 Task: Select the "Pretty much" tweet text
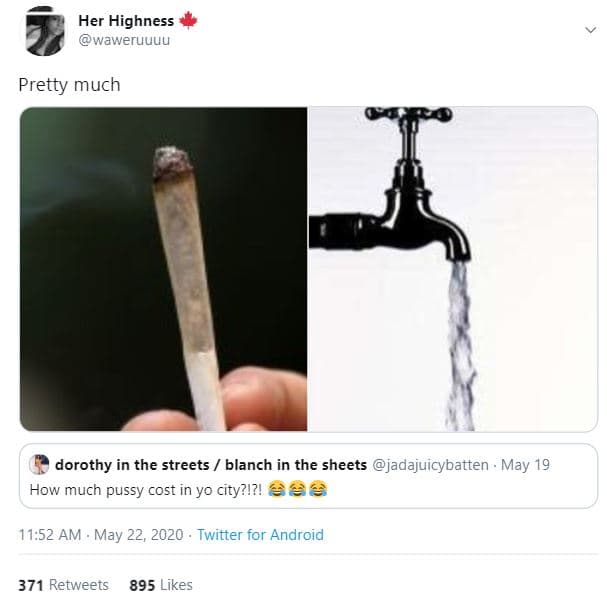click(x=69, y=85)
